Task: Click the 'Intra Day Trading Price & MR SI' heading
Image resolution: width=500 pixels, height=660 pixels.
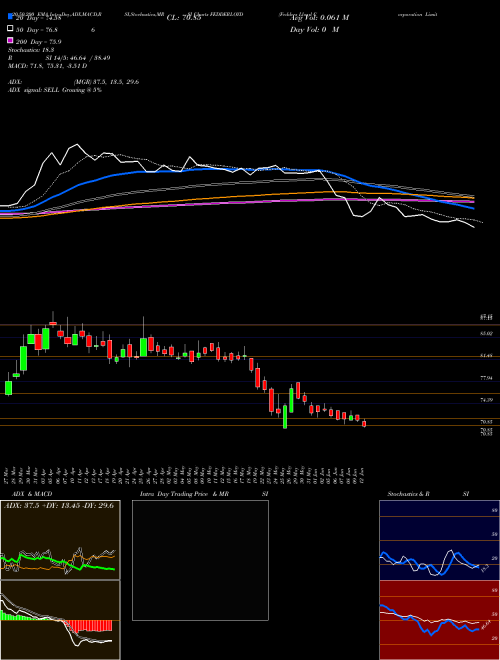Action: click(205, 494)
